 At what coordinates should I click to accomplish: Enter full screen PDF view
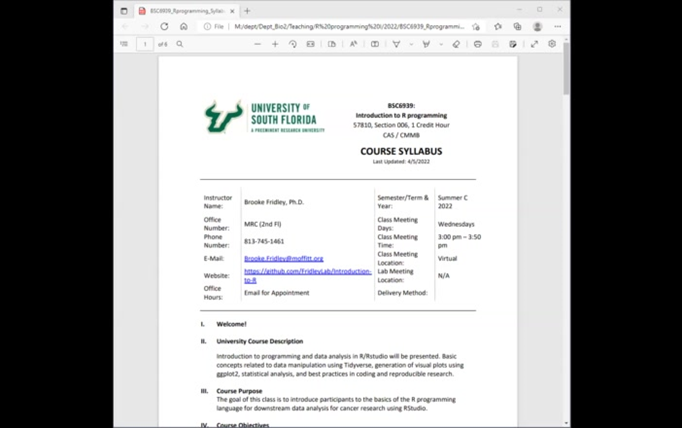[534, 44]
